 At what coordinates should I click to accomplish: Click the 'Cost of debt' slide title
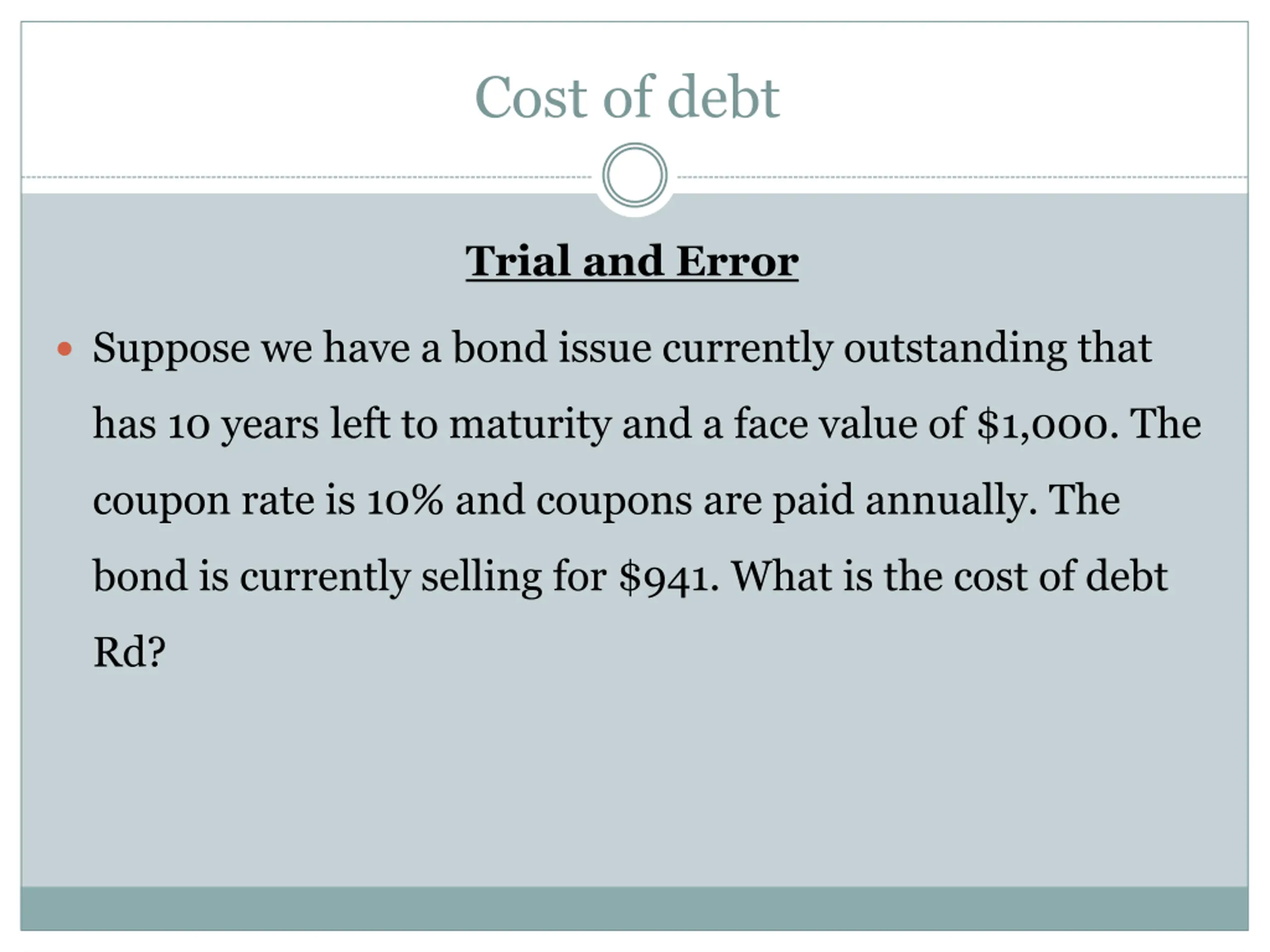pos(627,97)
